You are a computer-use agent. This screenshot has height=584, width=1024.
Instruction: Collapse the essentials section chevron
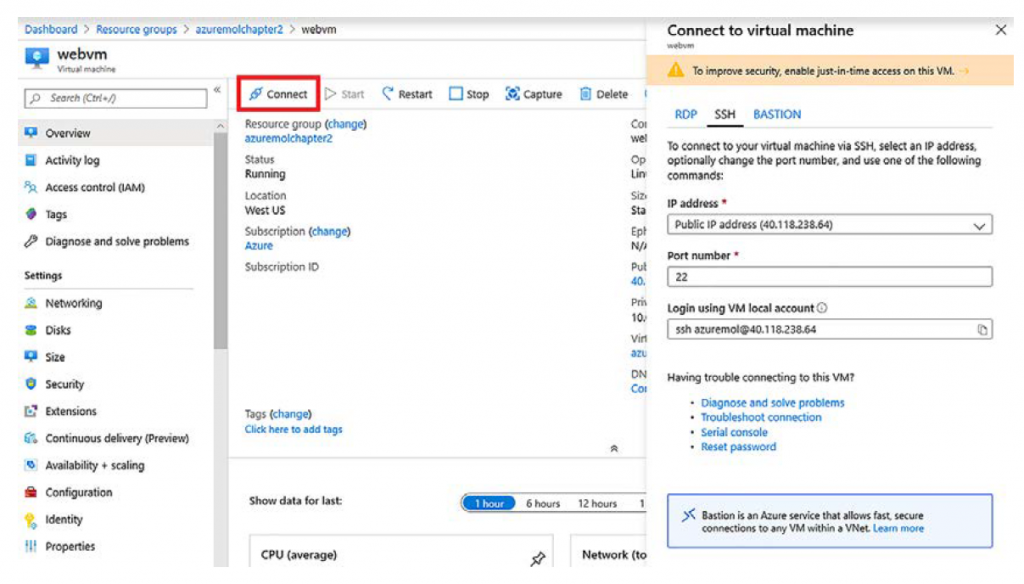614,449
